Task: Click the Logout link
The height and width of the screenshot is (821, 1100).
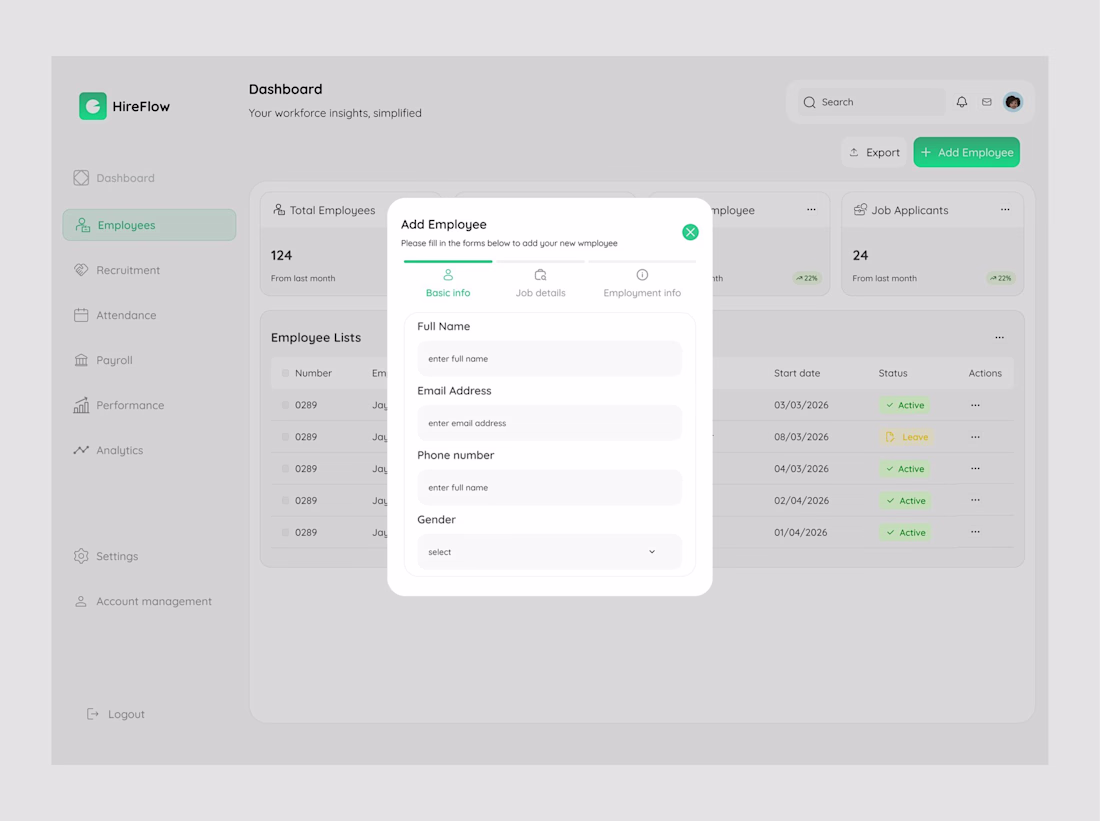Action: [116, 714]
